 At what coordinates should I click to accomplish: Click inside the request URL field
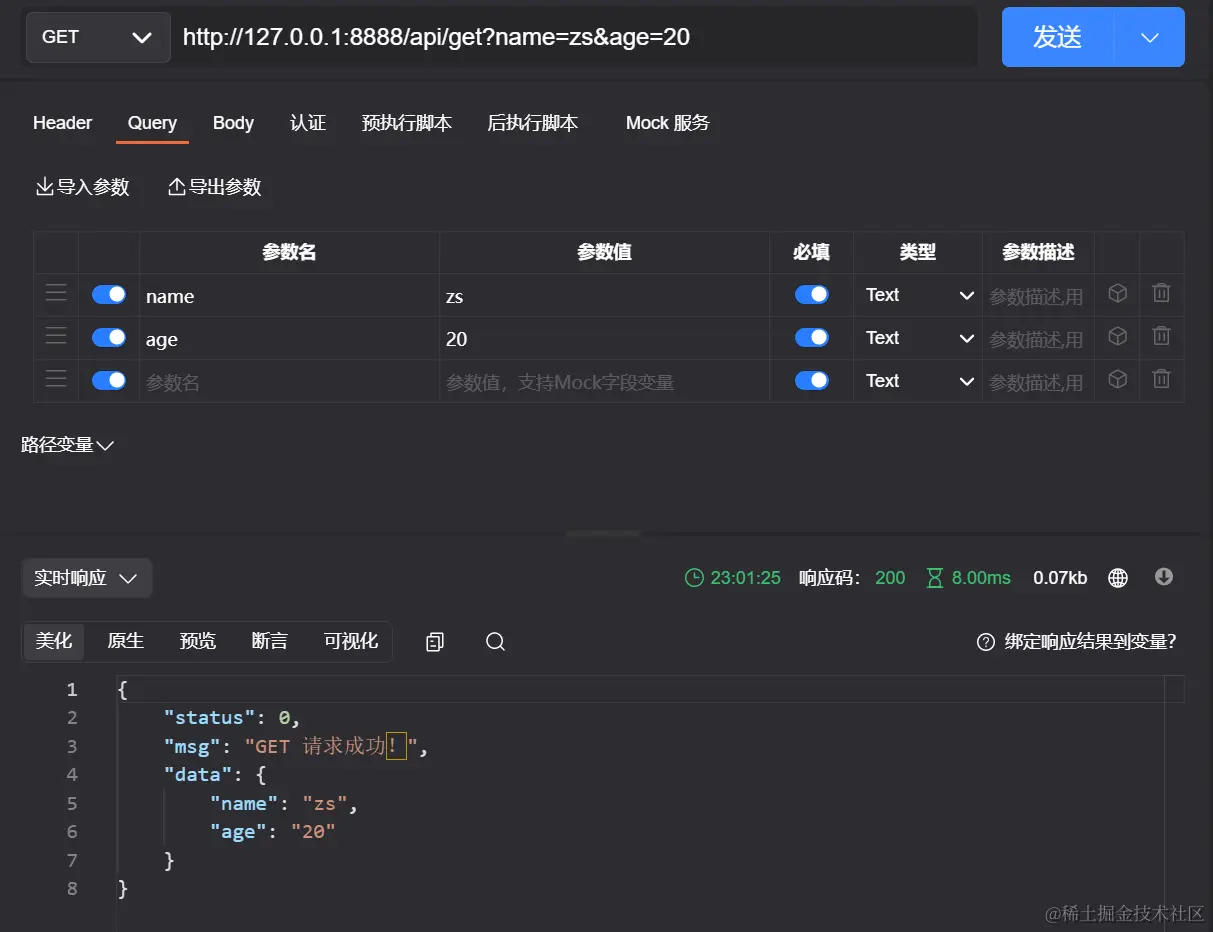click(580, 37)
